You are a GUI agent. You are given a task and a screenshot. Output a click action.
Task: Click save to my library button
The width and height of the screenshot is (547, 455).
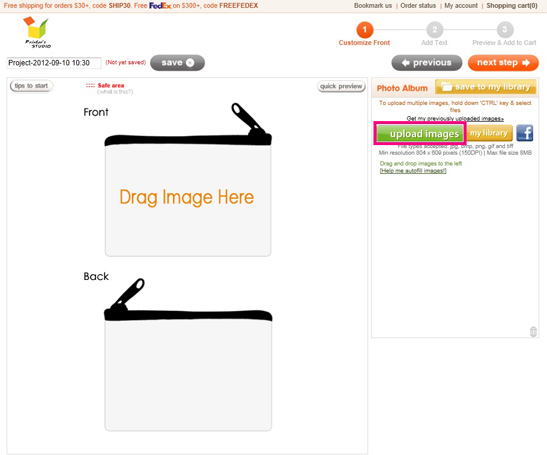(486, 87)
